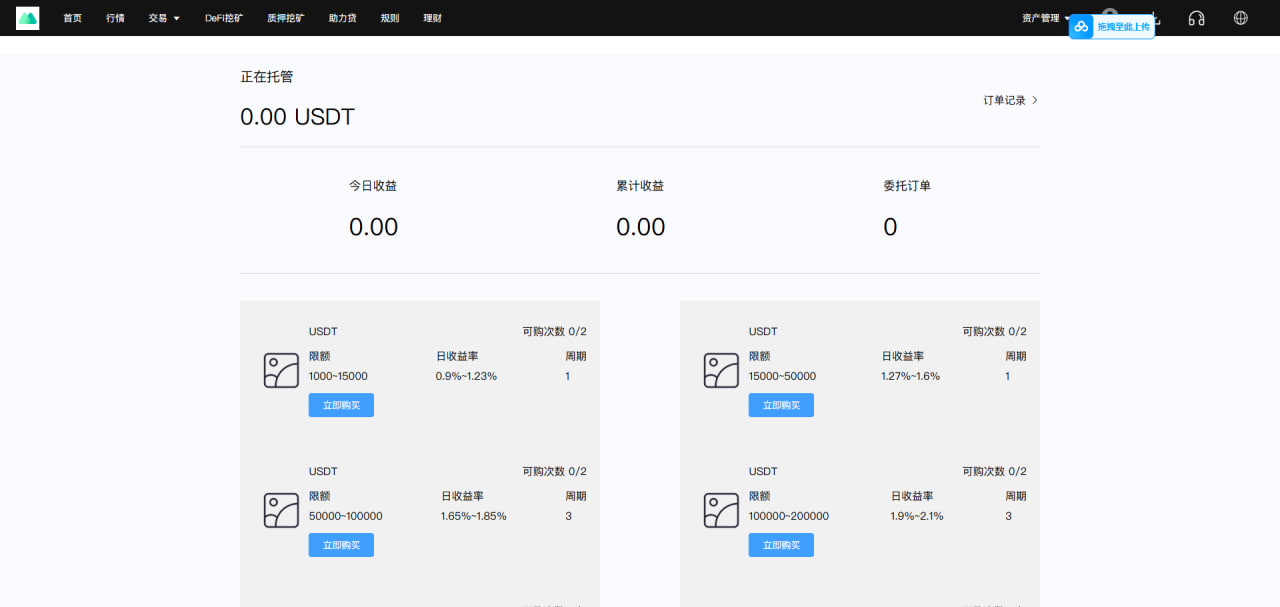Click the 委托订单 label

point(907,186)
